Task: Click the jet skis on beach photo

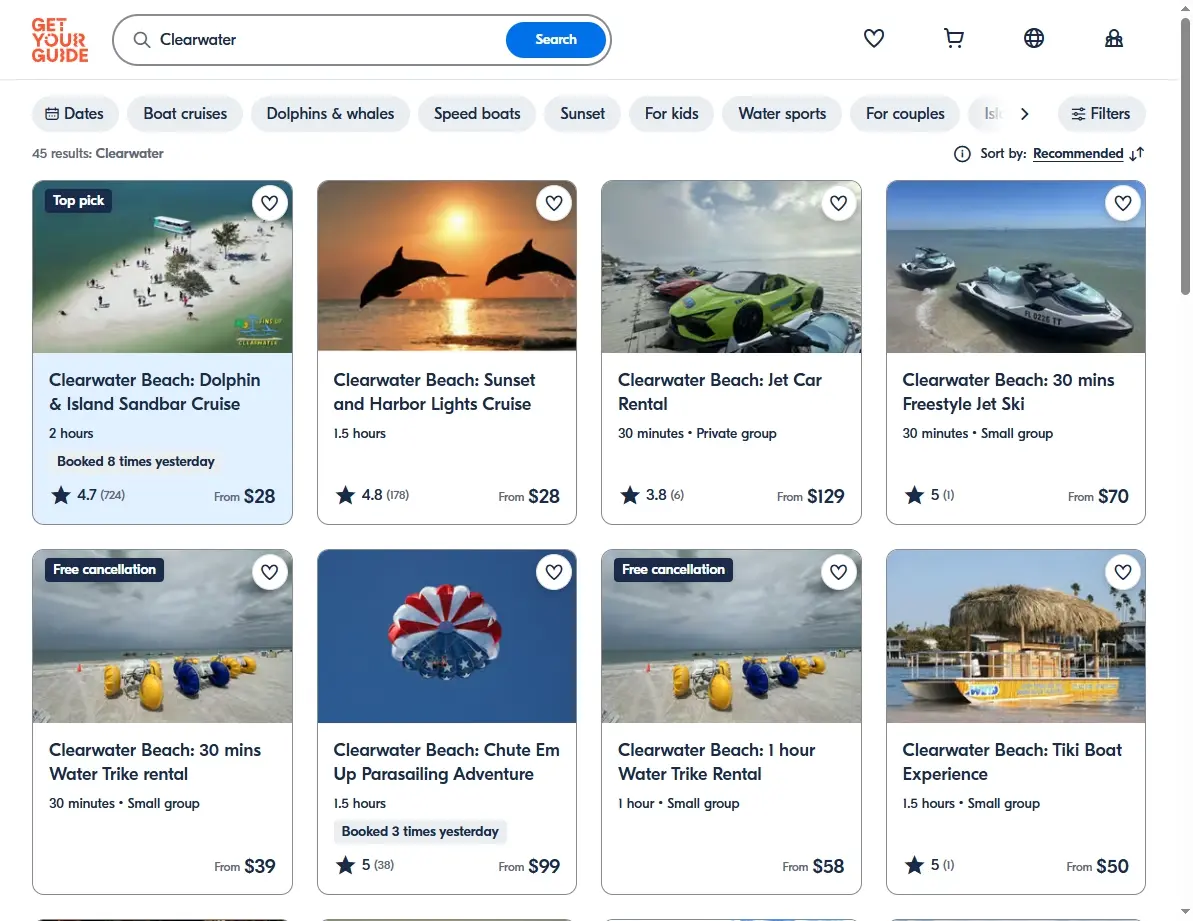Action: (x=1016, y=267)
